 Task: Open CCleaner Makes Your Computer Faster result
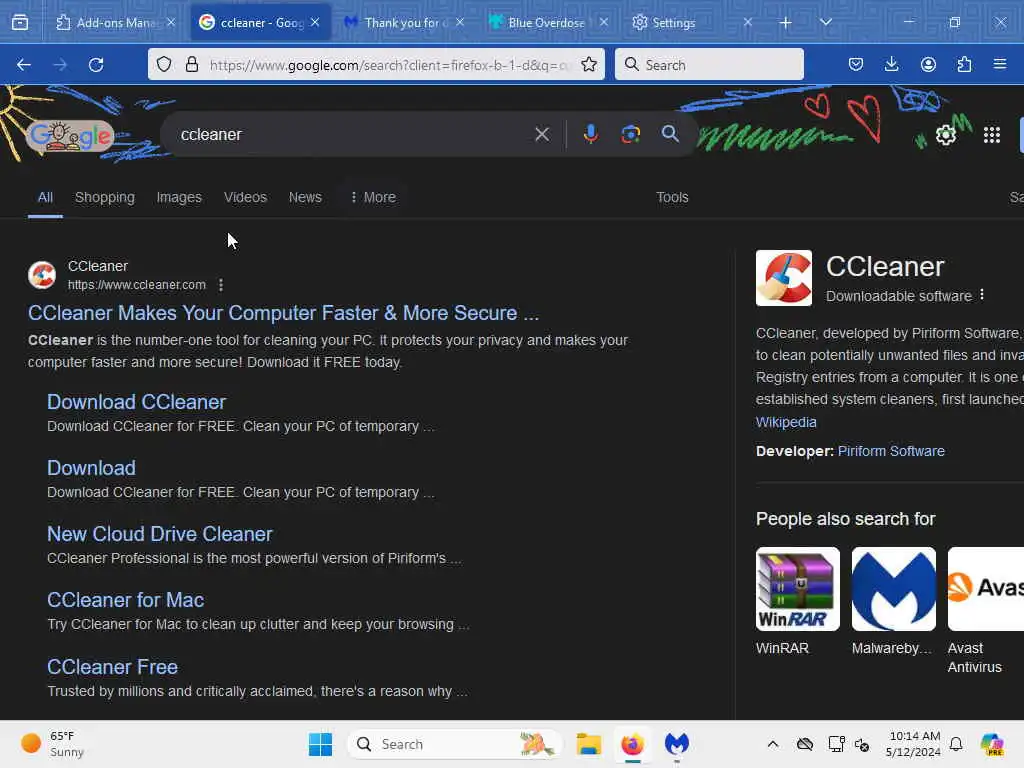[x=283, y=313]
